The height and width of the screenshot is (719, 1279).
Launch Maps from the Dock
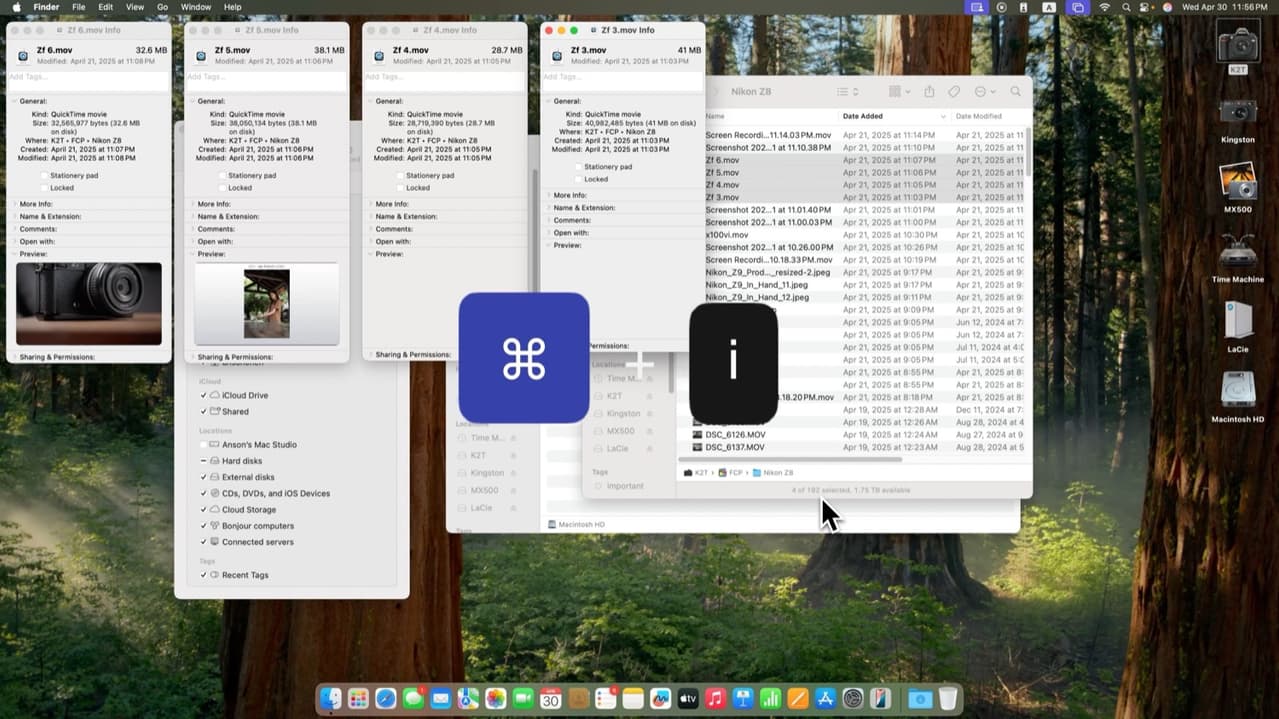pyautogui.click(x=468, y=699)
